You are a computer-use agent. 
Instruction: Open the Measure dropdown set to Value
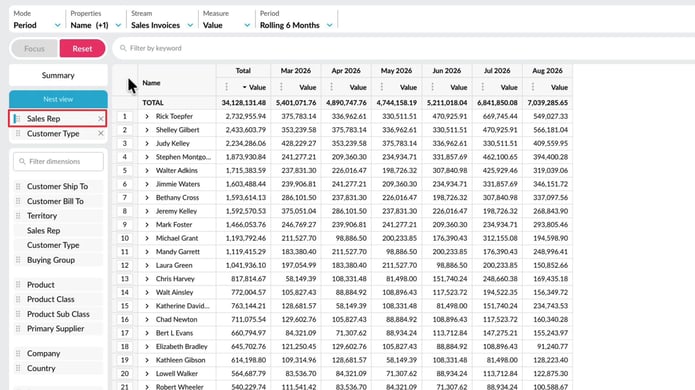tap(226, 20)
